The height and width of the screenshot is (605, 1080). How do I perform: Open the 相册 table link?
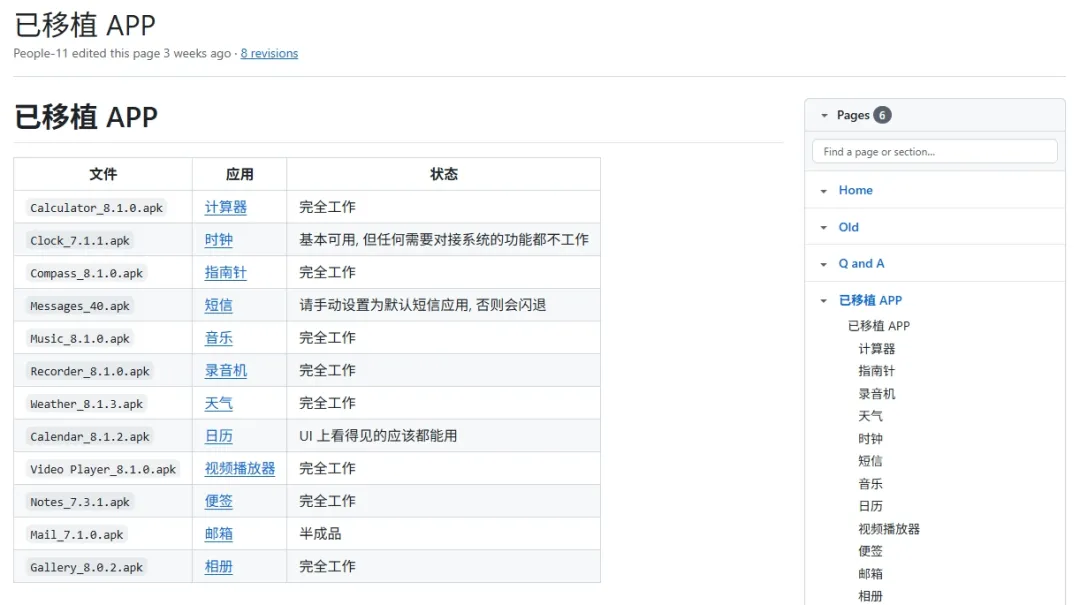click(x=218, y=566)
